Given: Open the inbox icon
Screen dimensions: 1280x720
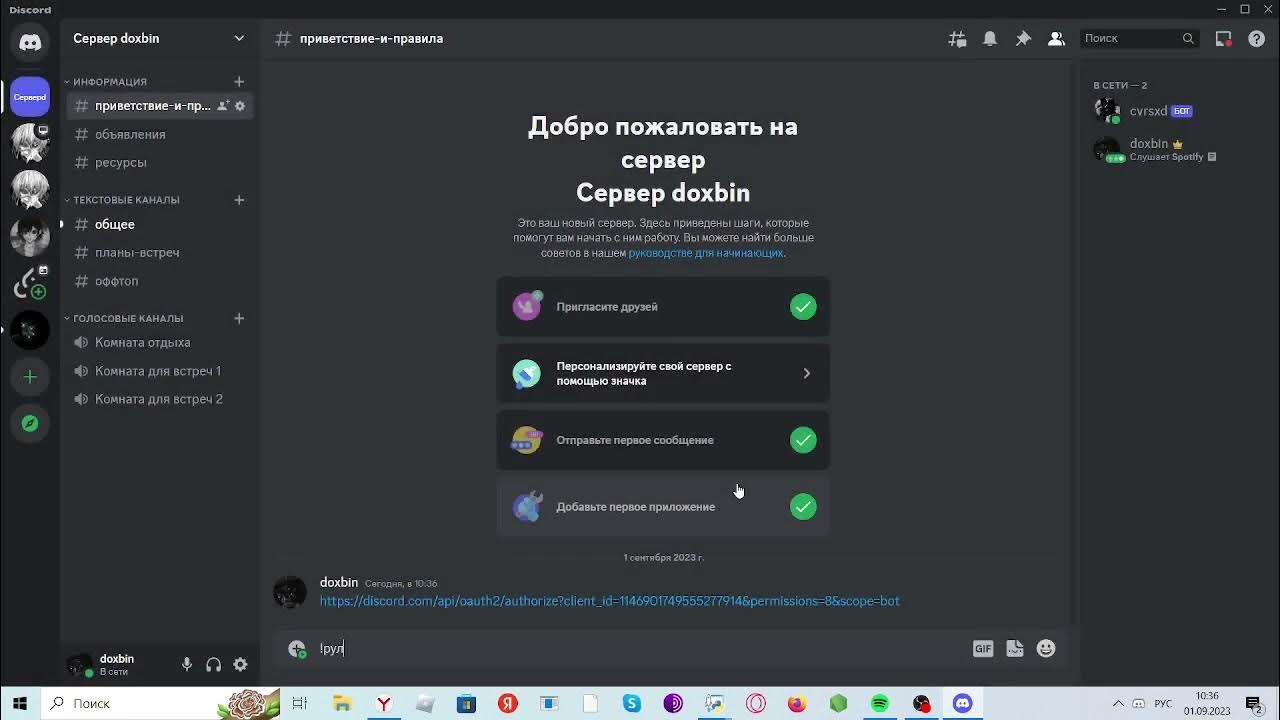Looking at the screenshot, I should 1223,39.
